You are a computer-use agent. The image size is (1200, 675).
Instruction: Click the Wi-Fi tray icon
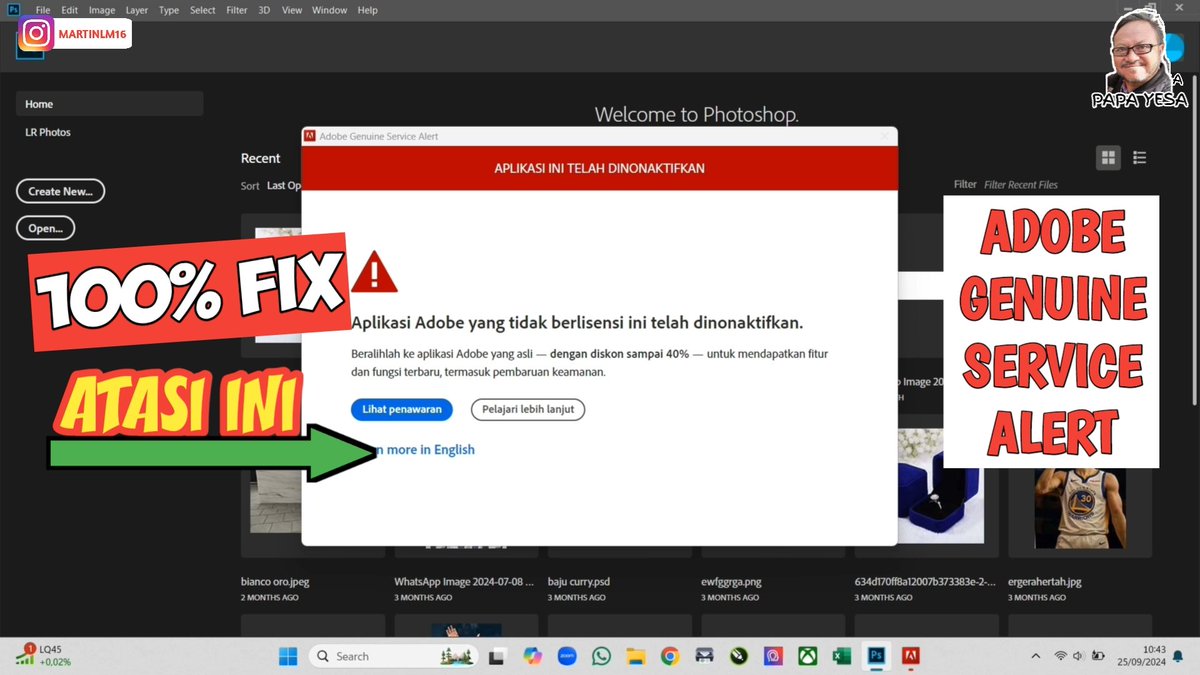[1060, 656]
